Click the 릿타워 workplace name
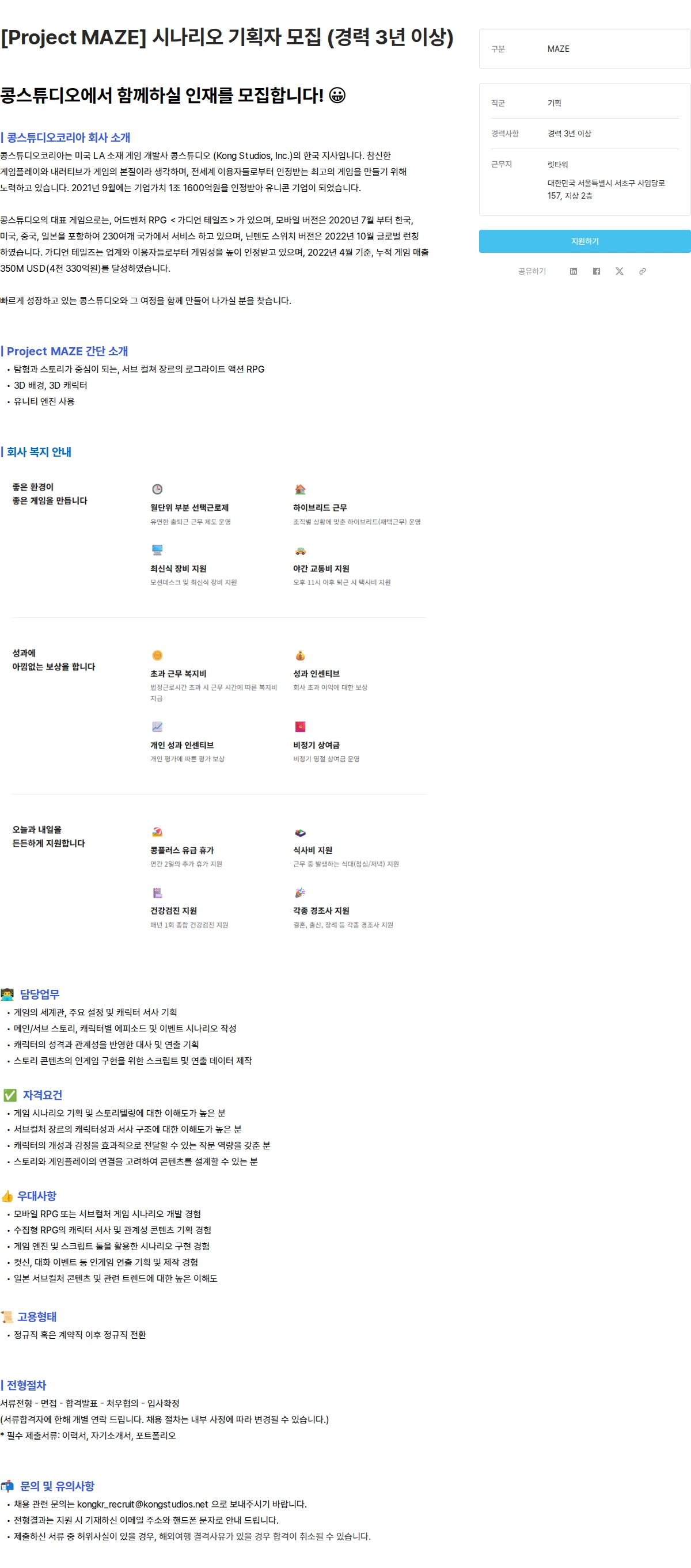The height and width of the screenshot is (1568, 691). (557, 164)
